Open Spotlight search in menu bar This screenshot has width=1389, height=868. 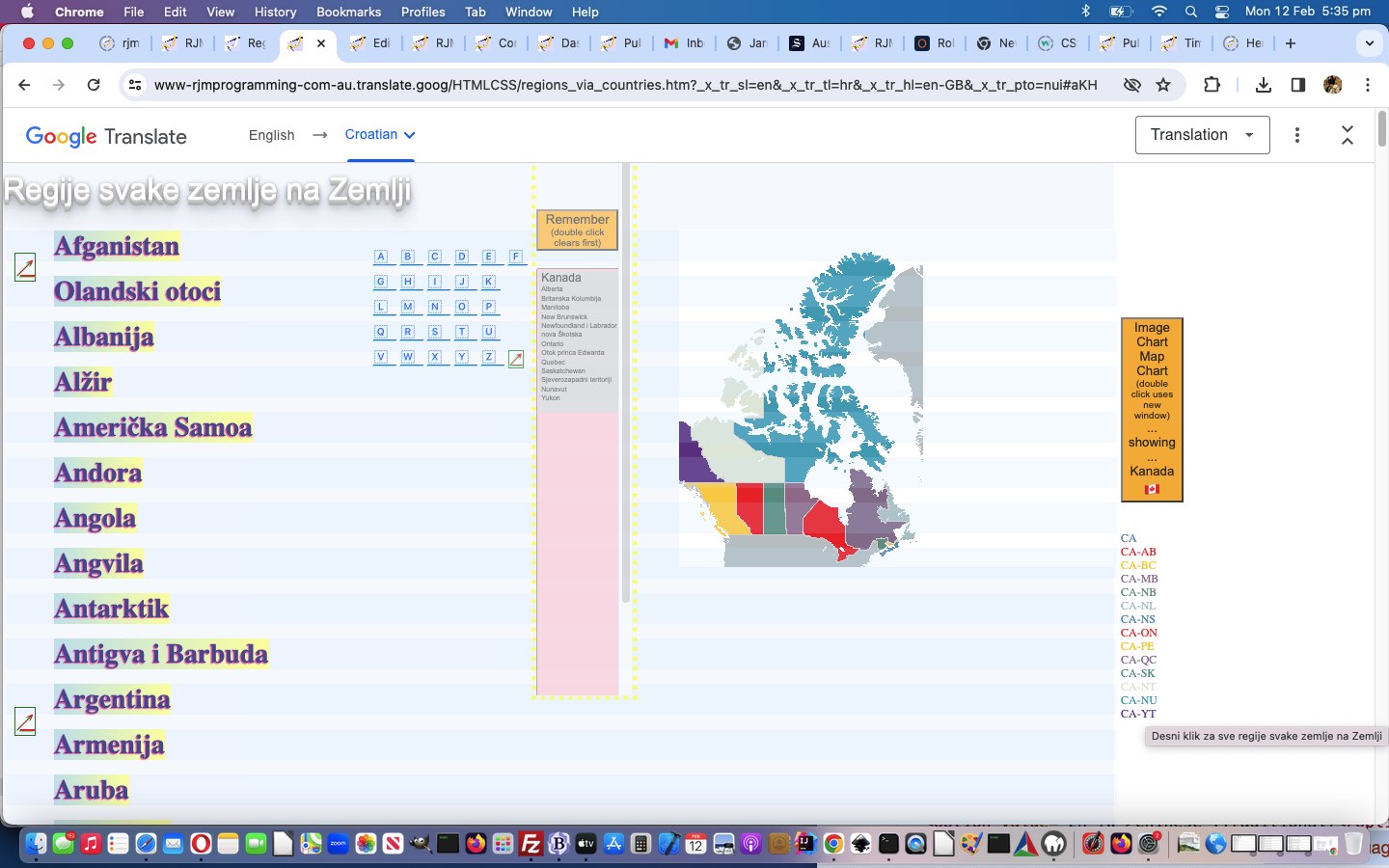point(1191,12)
